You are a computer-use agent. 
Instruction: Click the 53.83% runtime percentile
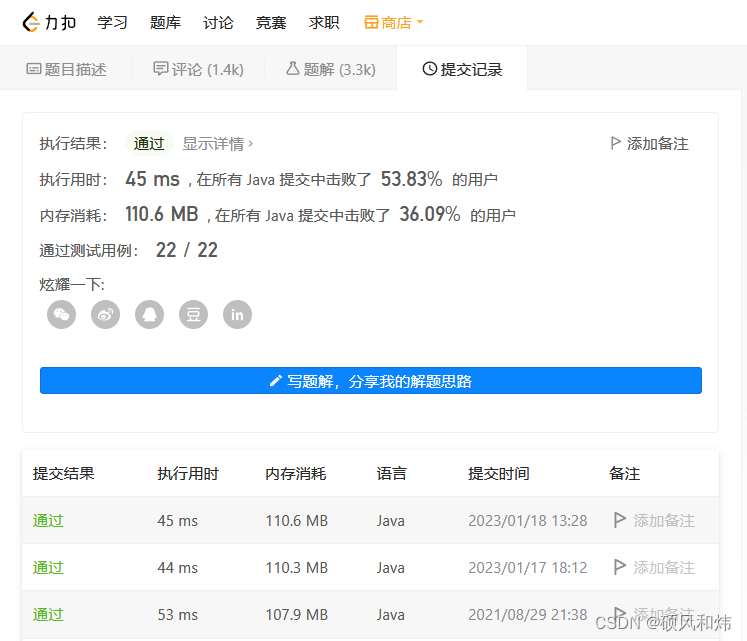[412, 179]
